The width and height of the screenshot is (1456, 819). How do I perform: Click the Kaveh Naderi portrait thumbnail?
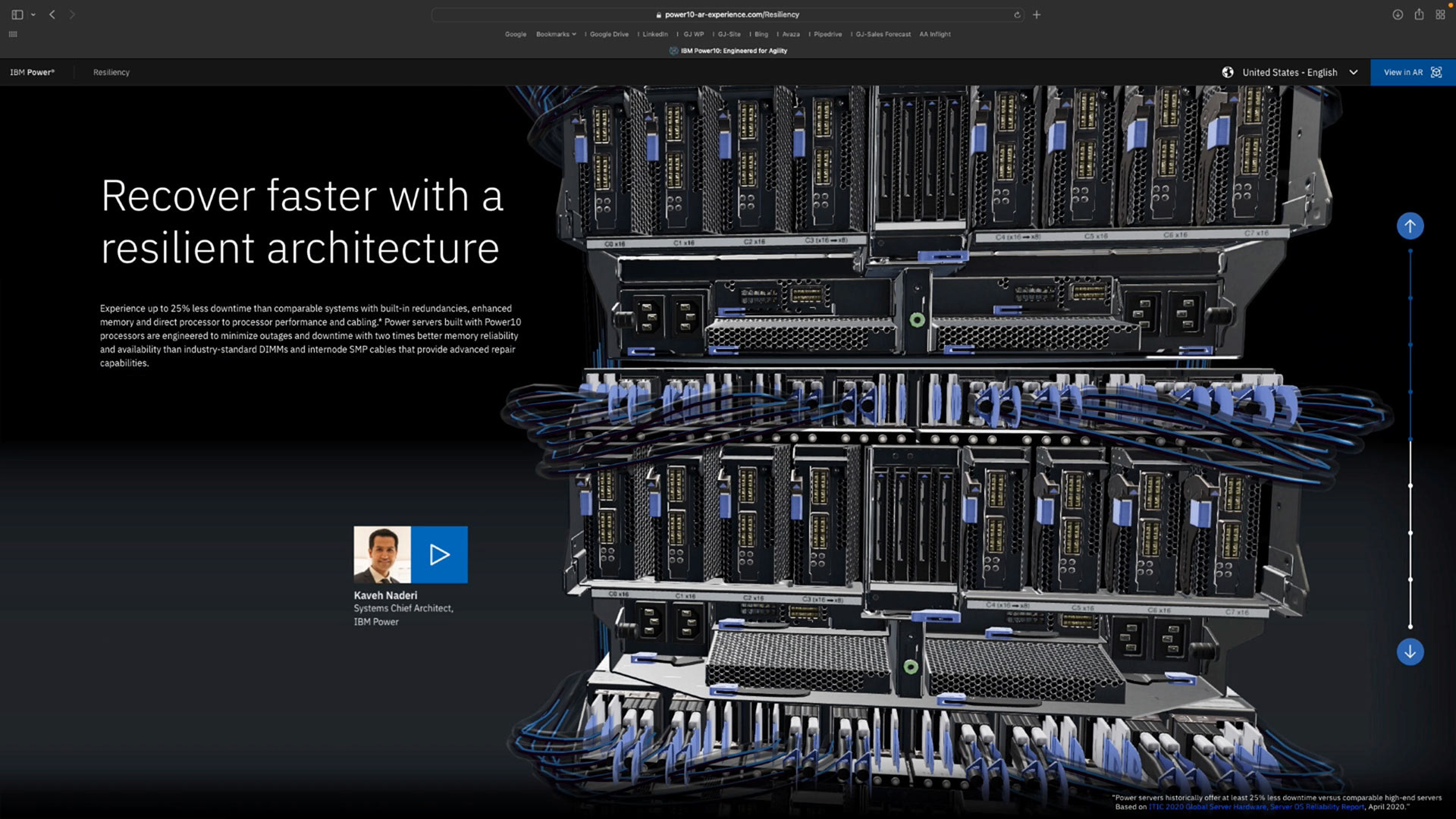point(382,554)
